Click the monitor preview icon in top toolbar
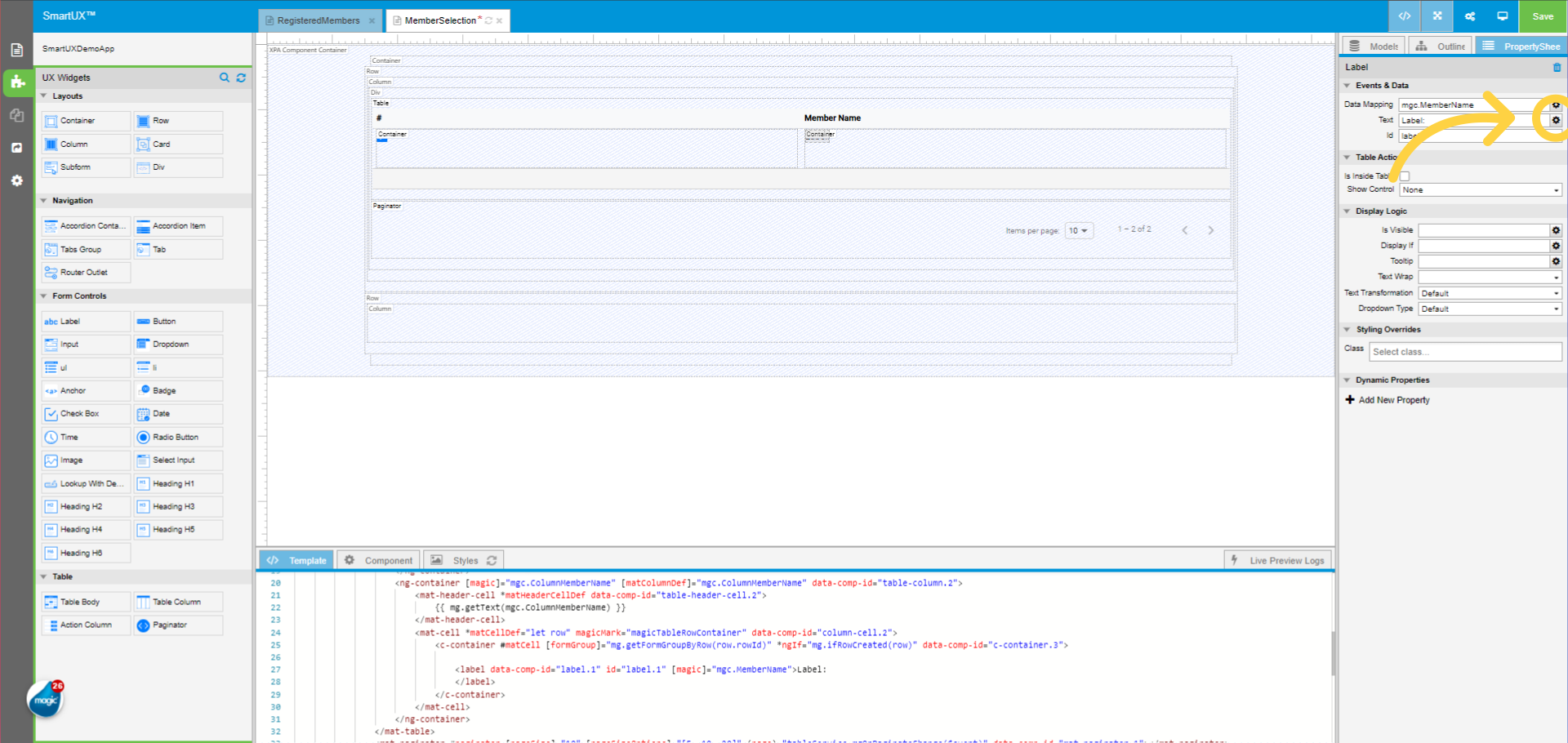Screen dimensions: 1568x743 tap(1503, 16)
